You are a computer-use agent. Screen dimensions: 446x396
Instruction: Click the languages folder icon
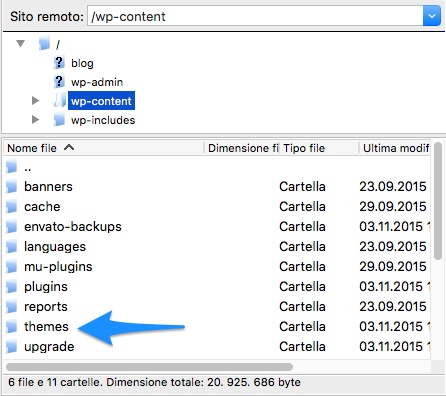pyautogui.click(x=11, y=246)
